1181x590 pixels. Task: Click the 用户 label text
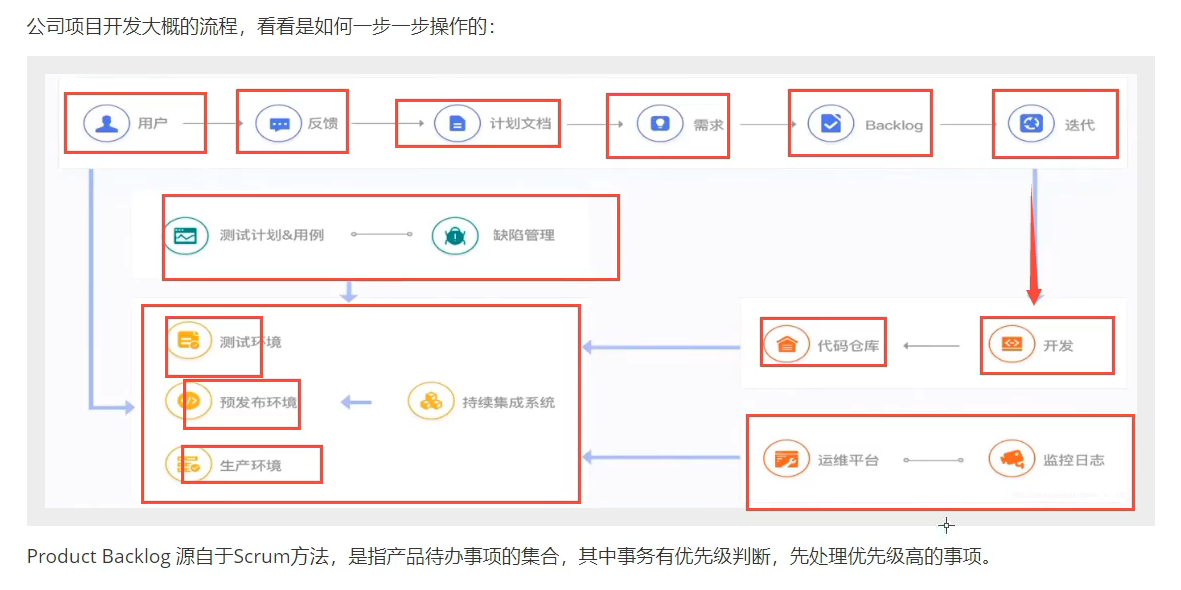click(x=152, y=123)
